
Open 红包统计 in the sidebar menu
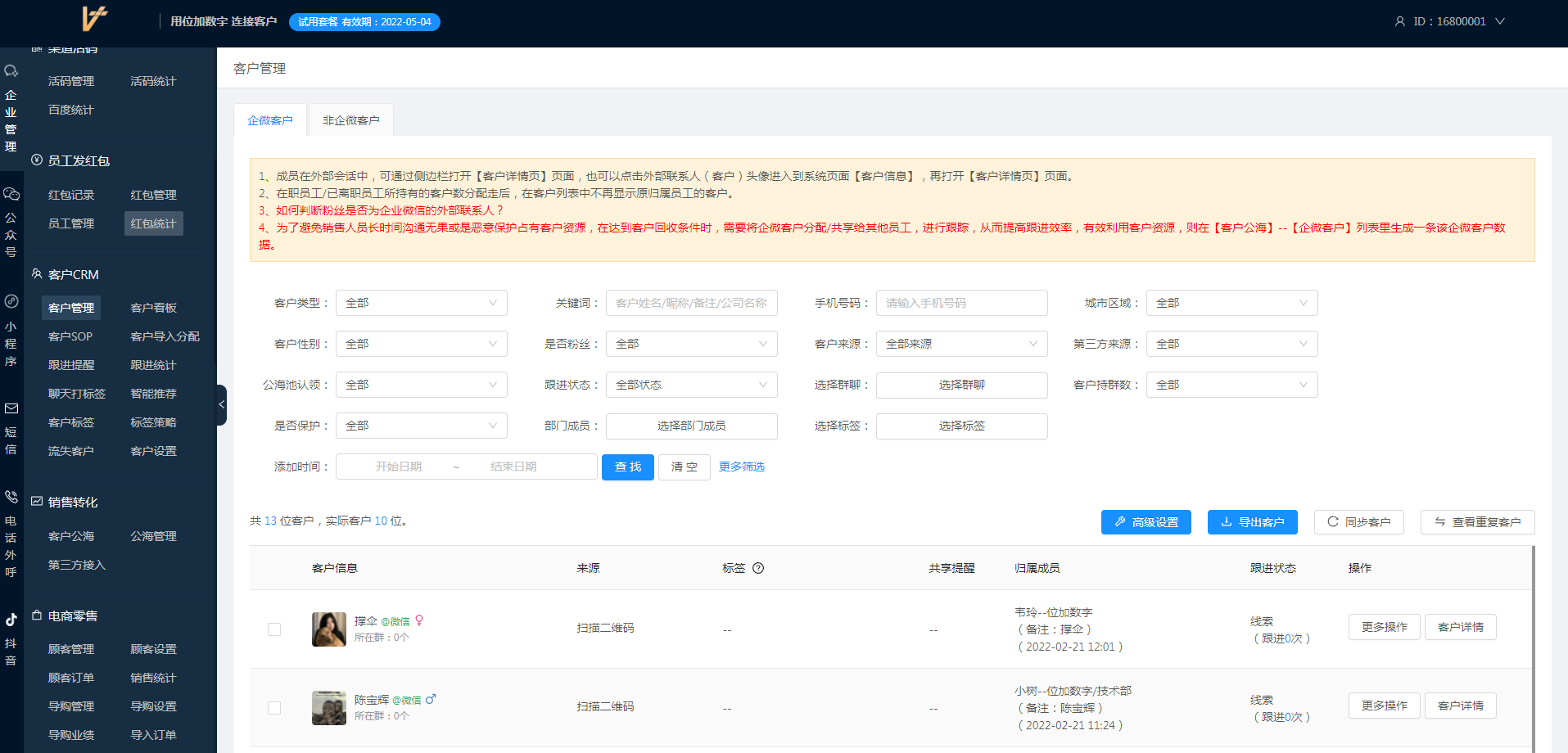(154, 223)
